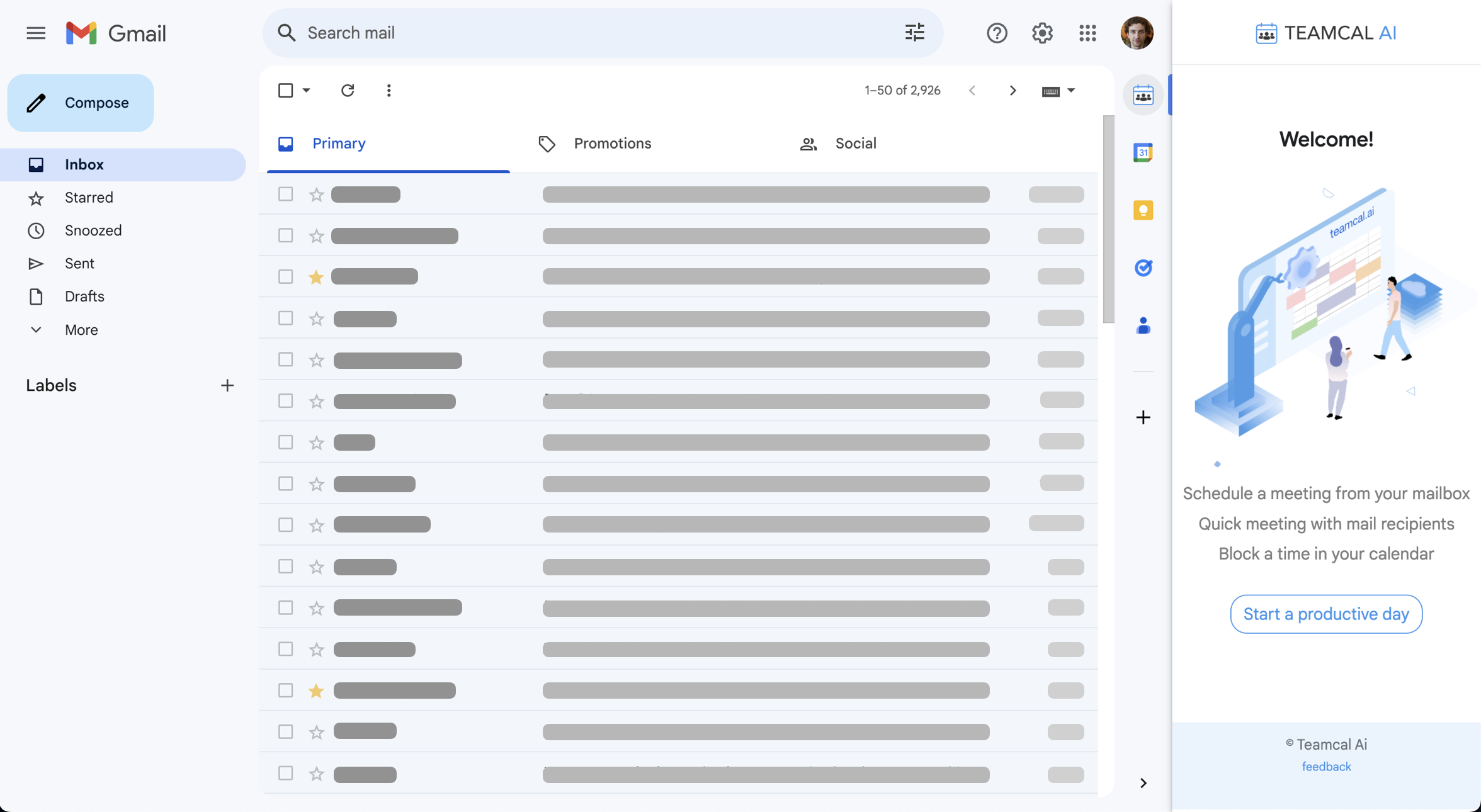This screenshot has width=1481, height=812.
Task: Open Google Tasks in side panel
Action: pos(1143,268)
